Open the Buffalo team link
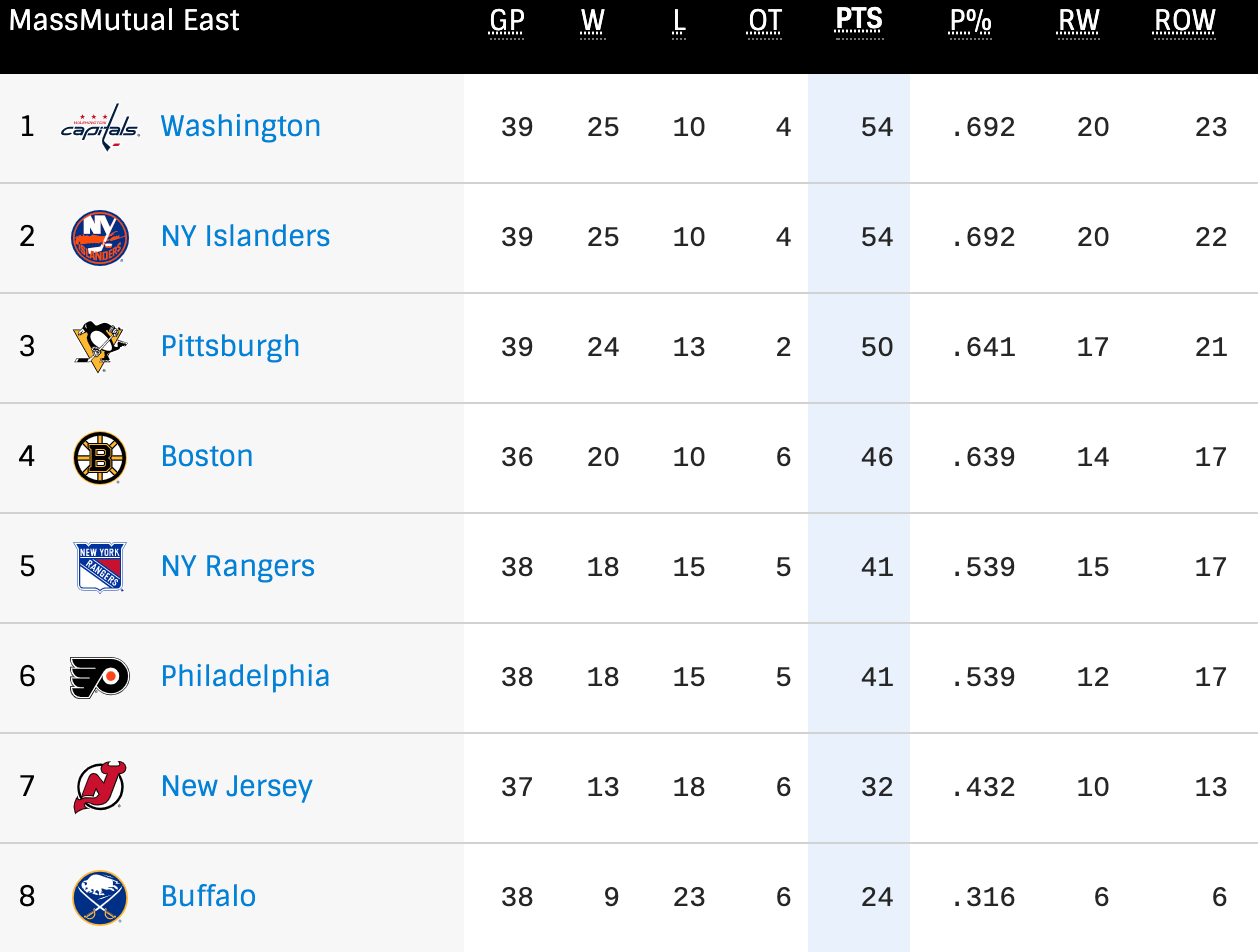The width and height of the screenshot is (1258, 952). (209, 896)
